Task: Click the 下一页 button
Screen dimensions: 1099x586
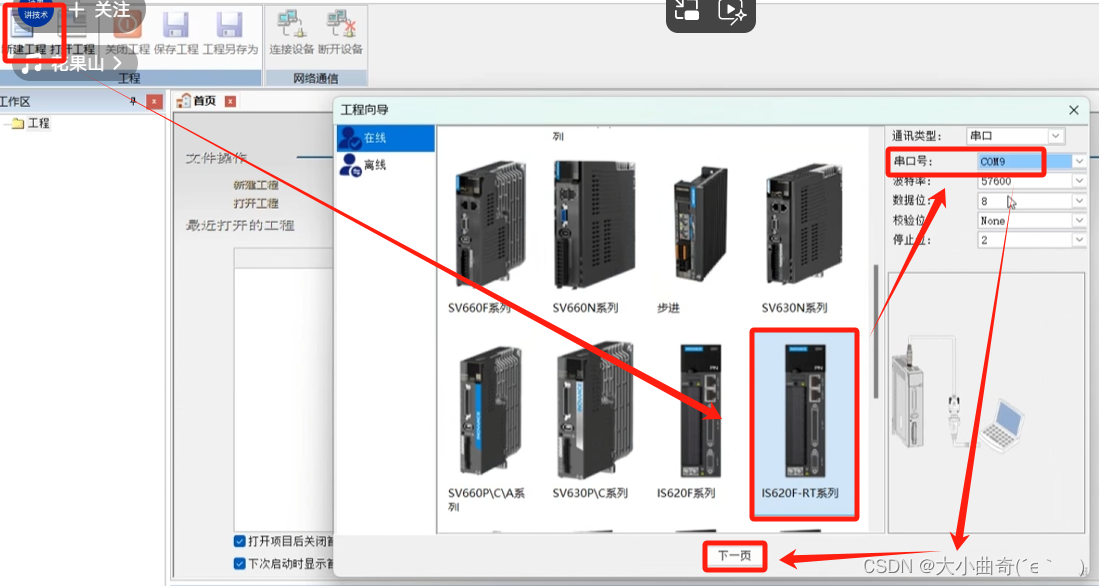Action: (x=735, y=556)
